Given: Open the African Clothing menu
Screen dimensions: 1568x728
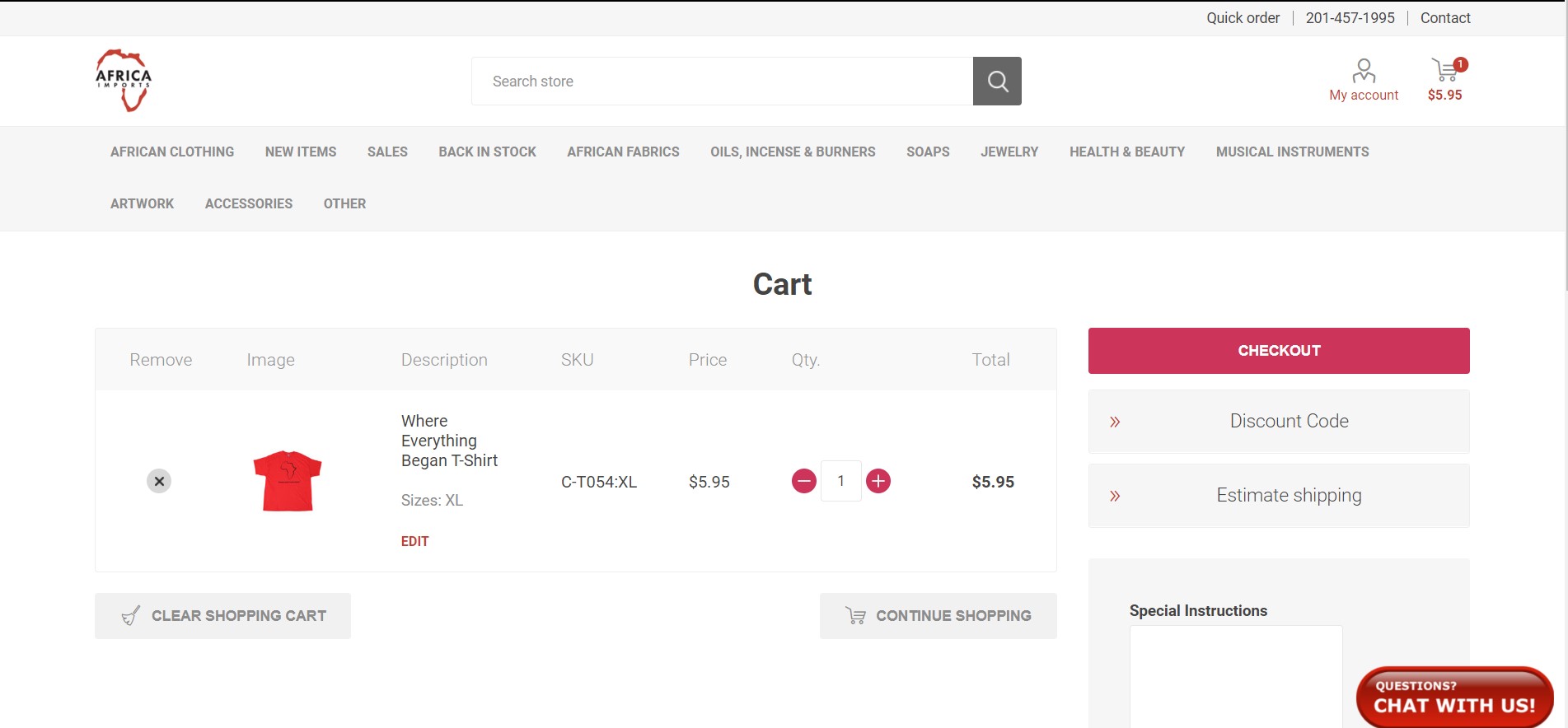Looking at the screenshot, I should pyautogui.click(x=172, y=152).
